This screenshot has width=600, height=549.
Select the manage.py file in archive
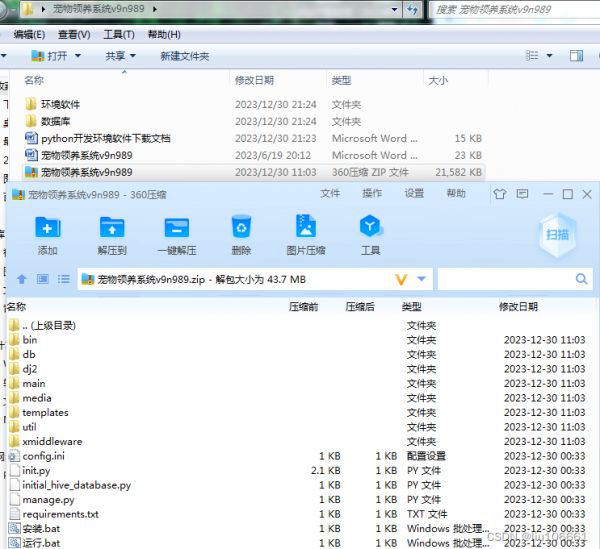point(48,499)
